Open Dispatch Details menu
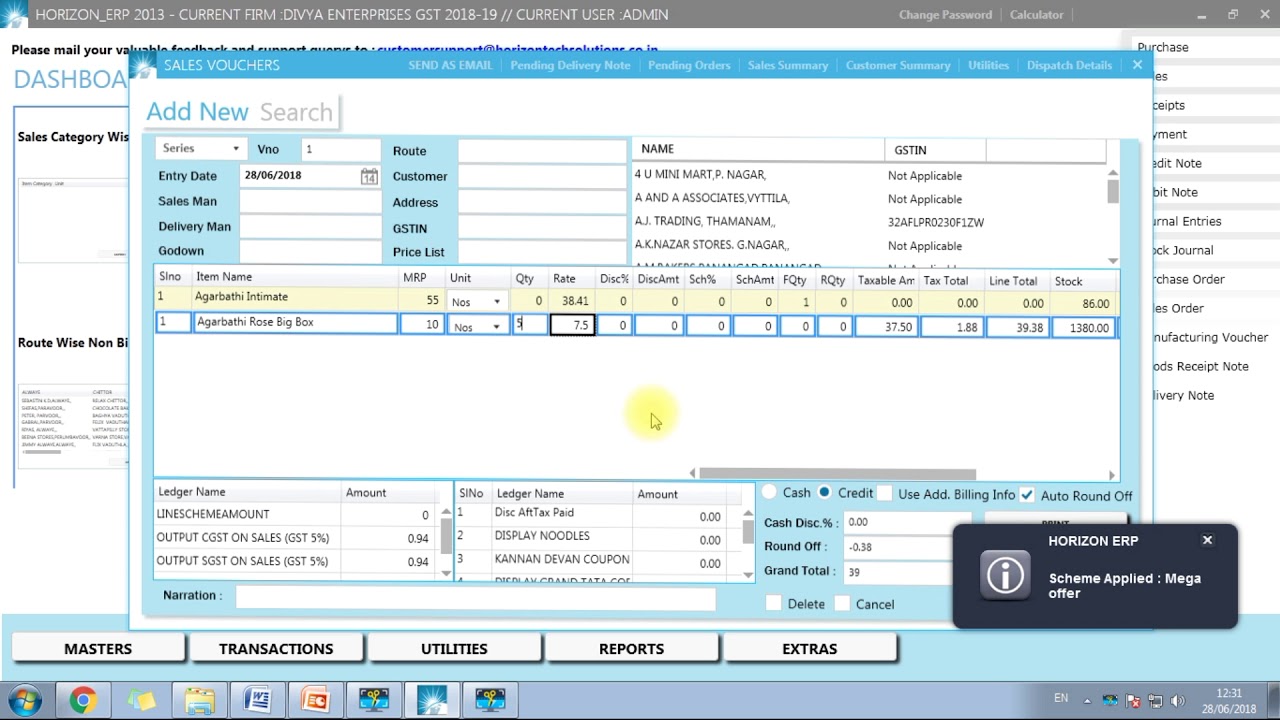The height and width of the screenshot is (720, 1280). (1069, 65)
